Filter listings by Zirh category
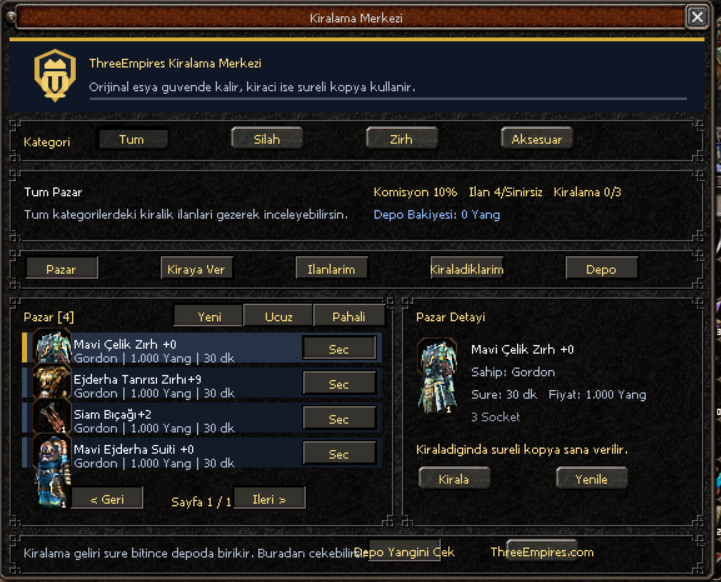Viewport: 721px width, 582px height. click(x=402, y=139)
